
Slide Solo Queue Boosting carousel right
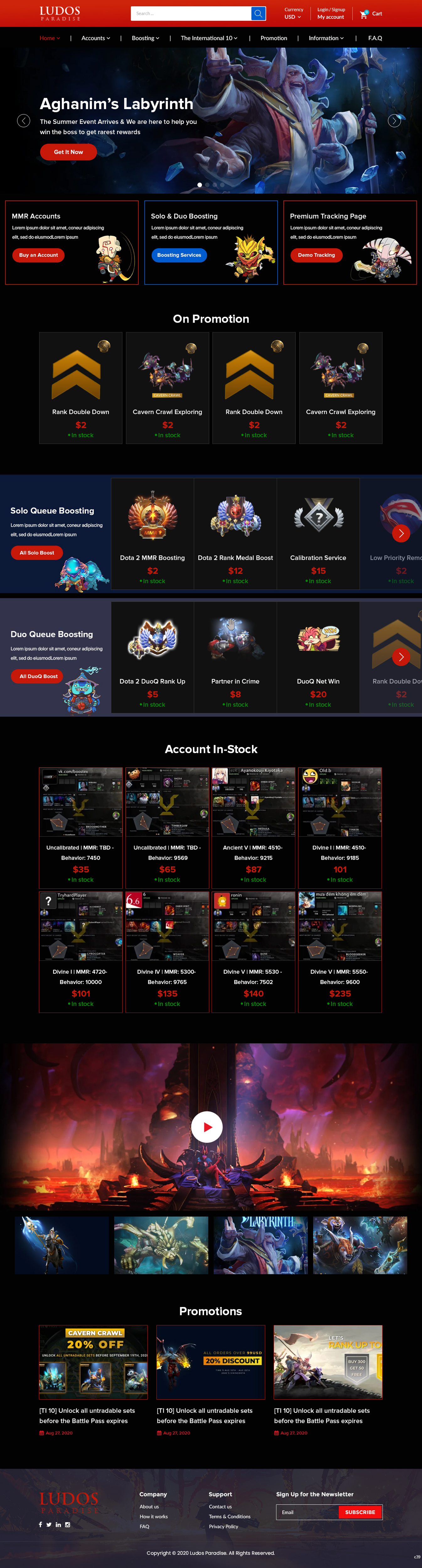(401, 533)
